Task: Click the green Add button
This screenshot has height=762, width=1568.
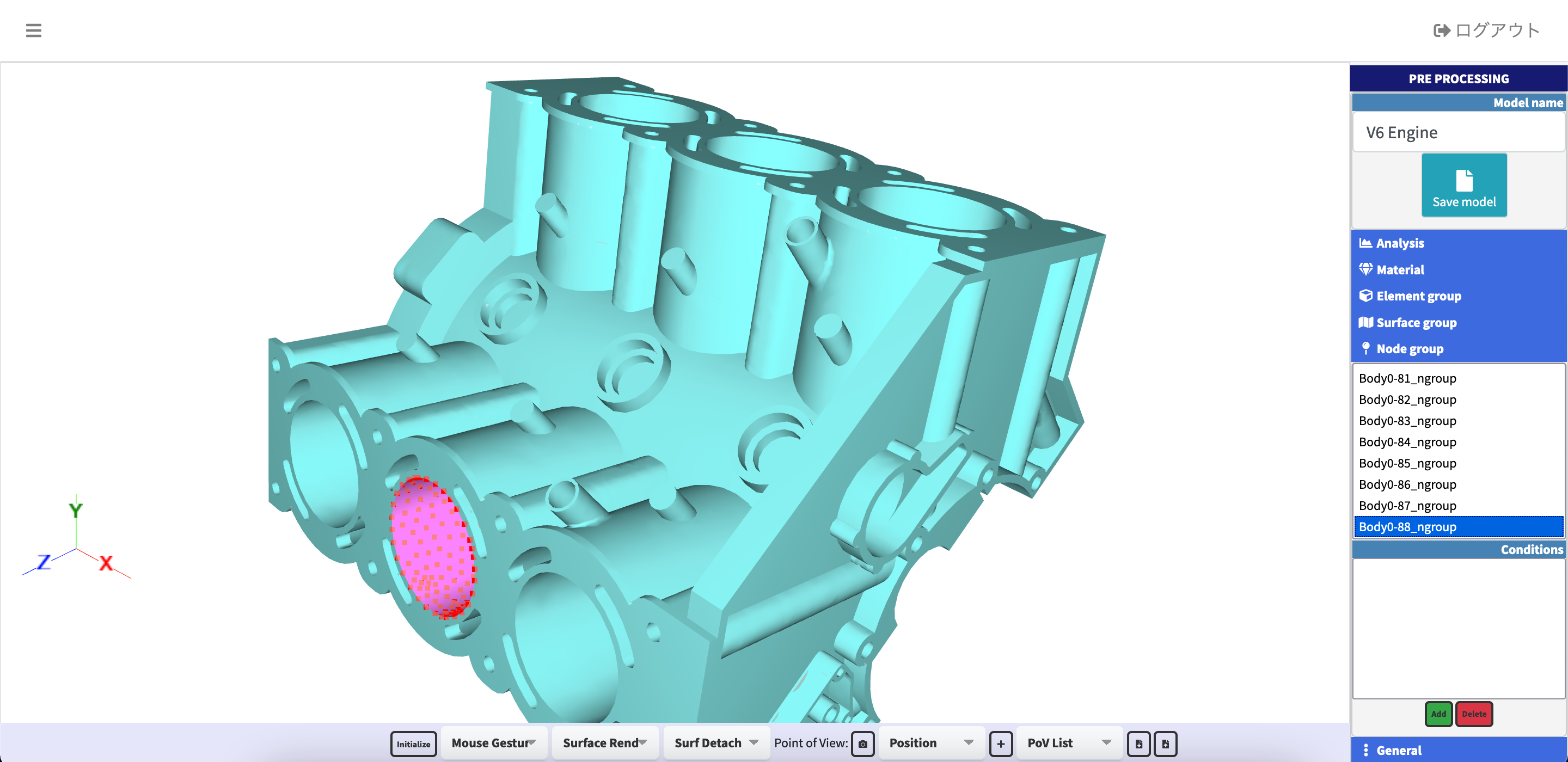Action: coord(1438,714)
